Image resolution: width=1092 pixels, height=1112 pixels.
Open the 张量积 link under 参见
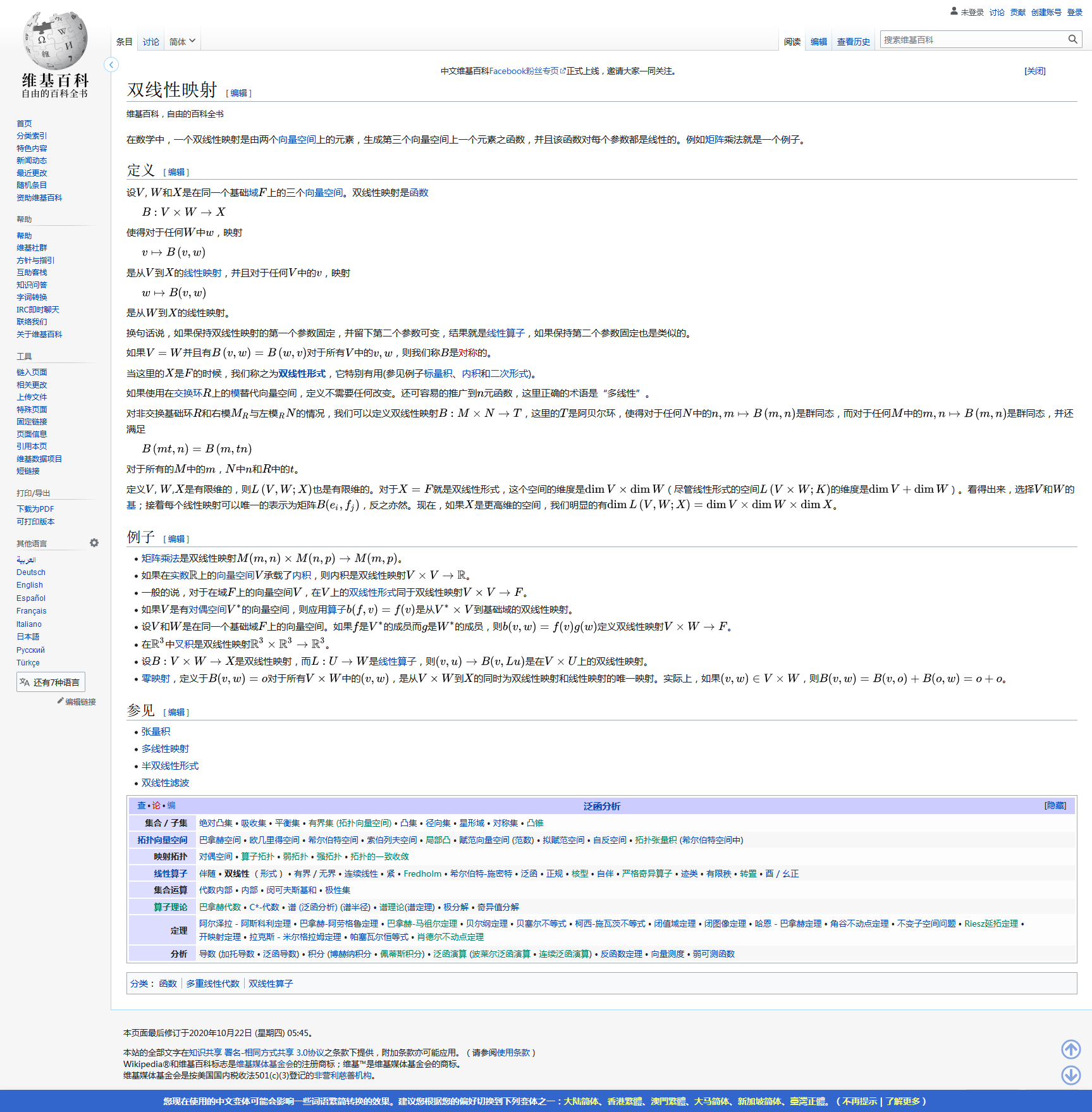click(156, 731)
